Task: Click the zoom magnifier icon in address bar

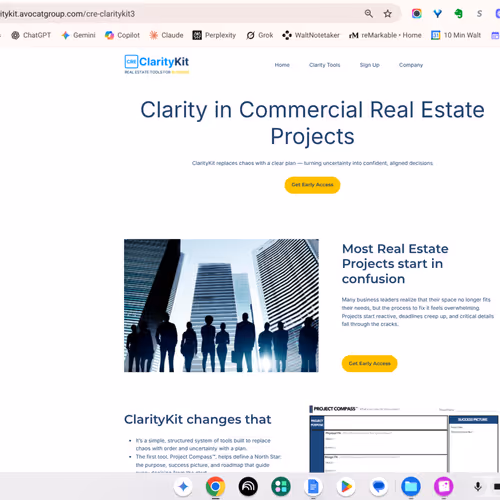Action: coord(368,14)
